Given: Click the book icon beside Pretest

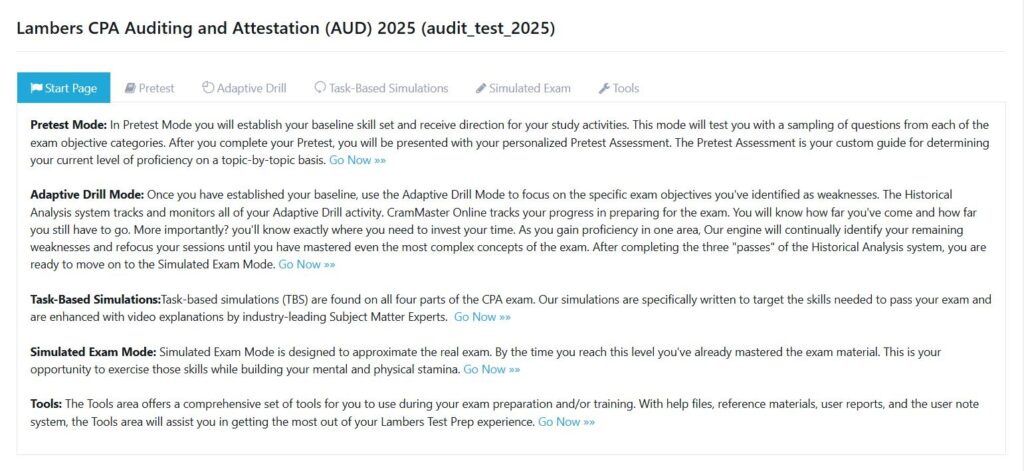Looking at the screenshot, I should coord(130,88).
